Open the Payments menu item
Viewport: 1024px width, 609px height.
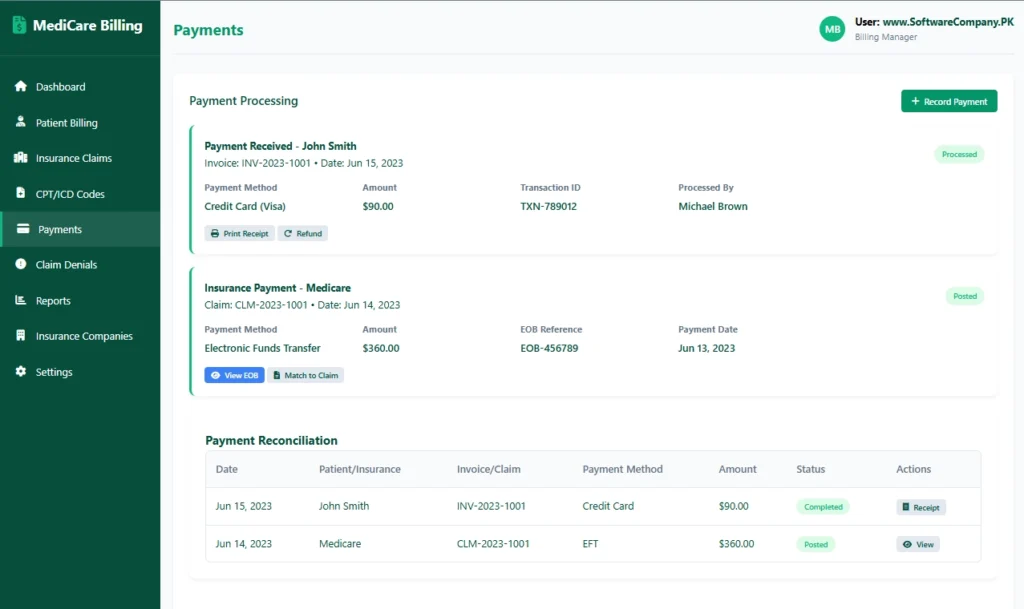click(x=60, y=230)
